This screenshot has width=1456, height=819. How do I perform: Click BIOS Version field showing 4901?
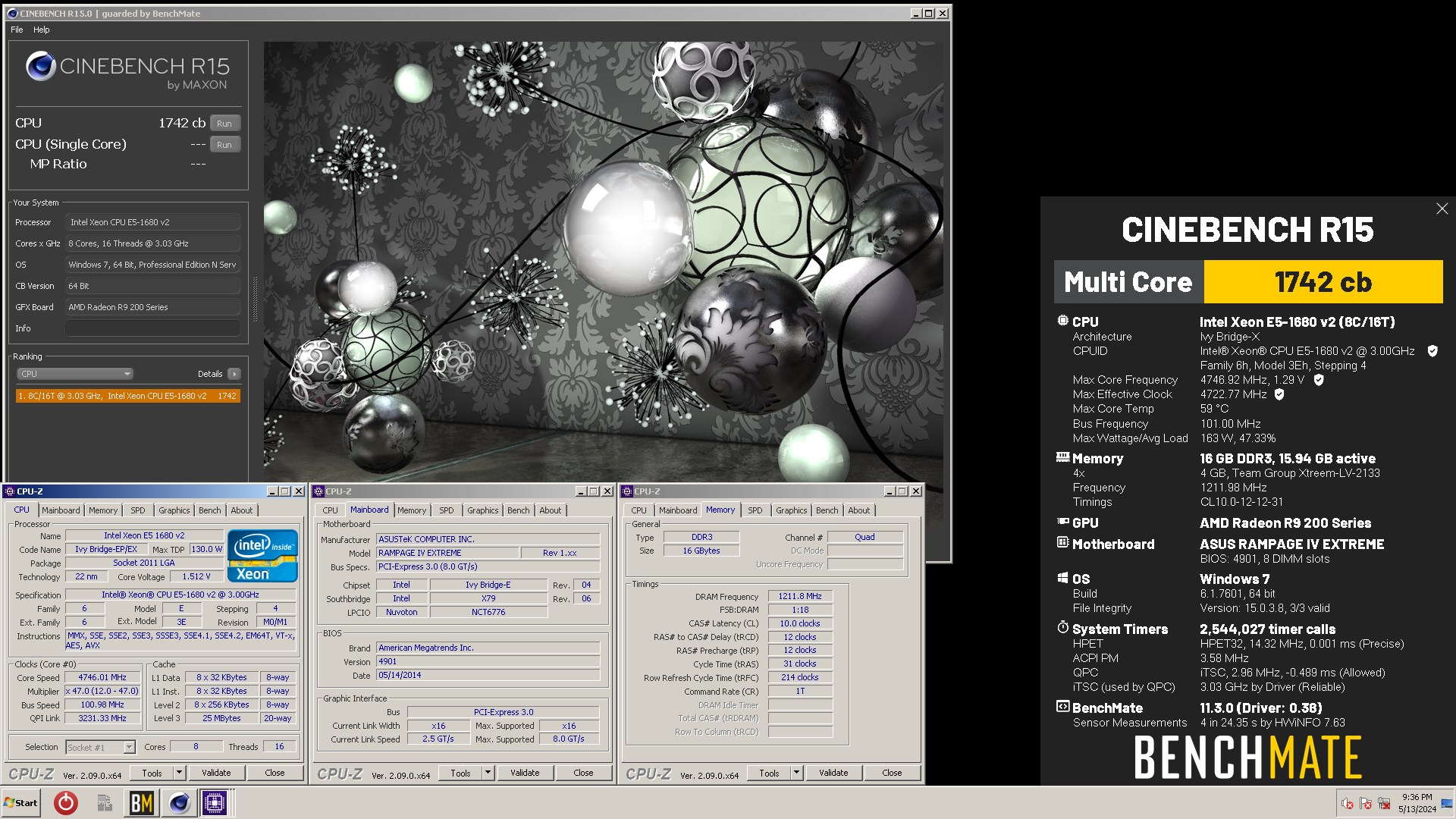click(488, 661)
